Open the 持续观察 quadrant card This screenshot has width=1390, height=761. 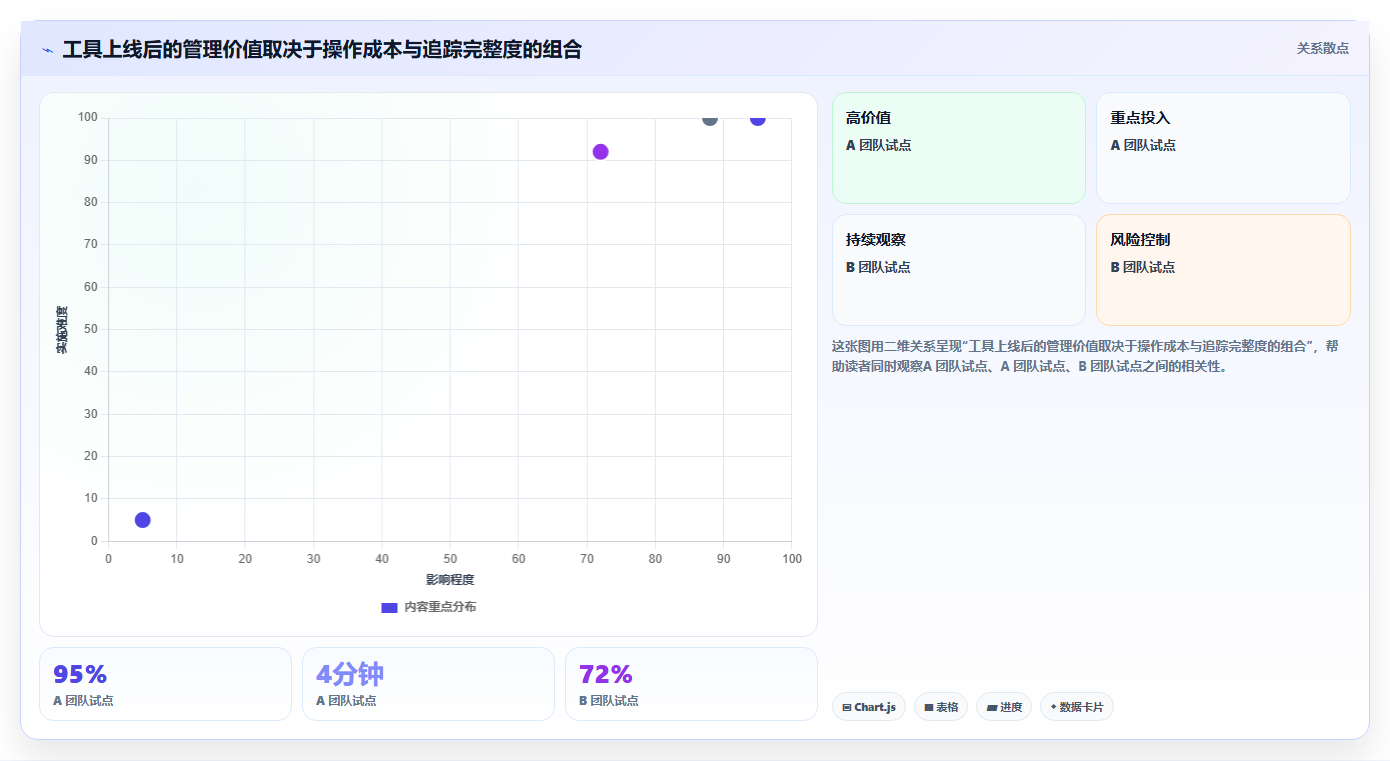959,270
